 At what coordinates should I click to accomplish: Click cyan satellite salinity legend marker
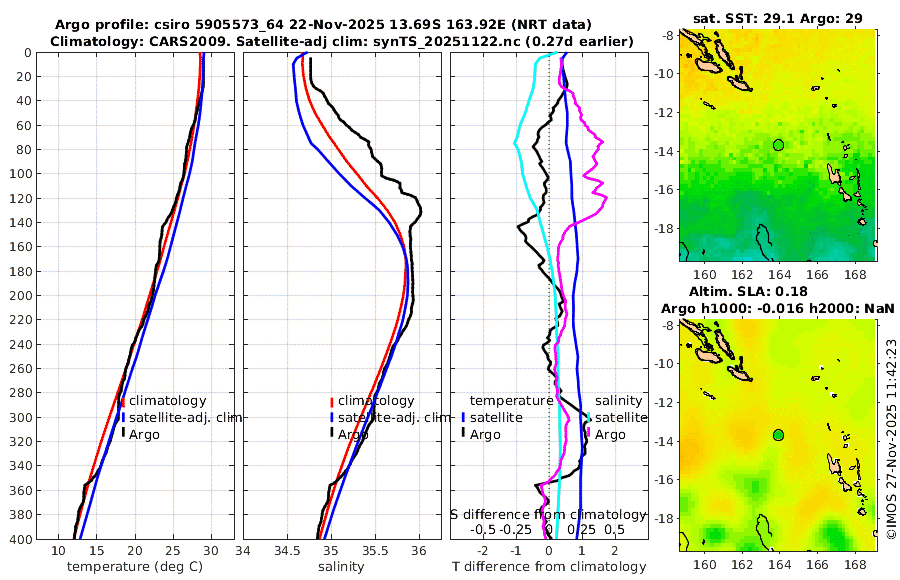coord(588,416)
